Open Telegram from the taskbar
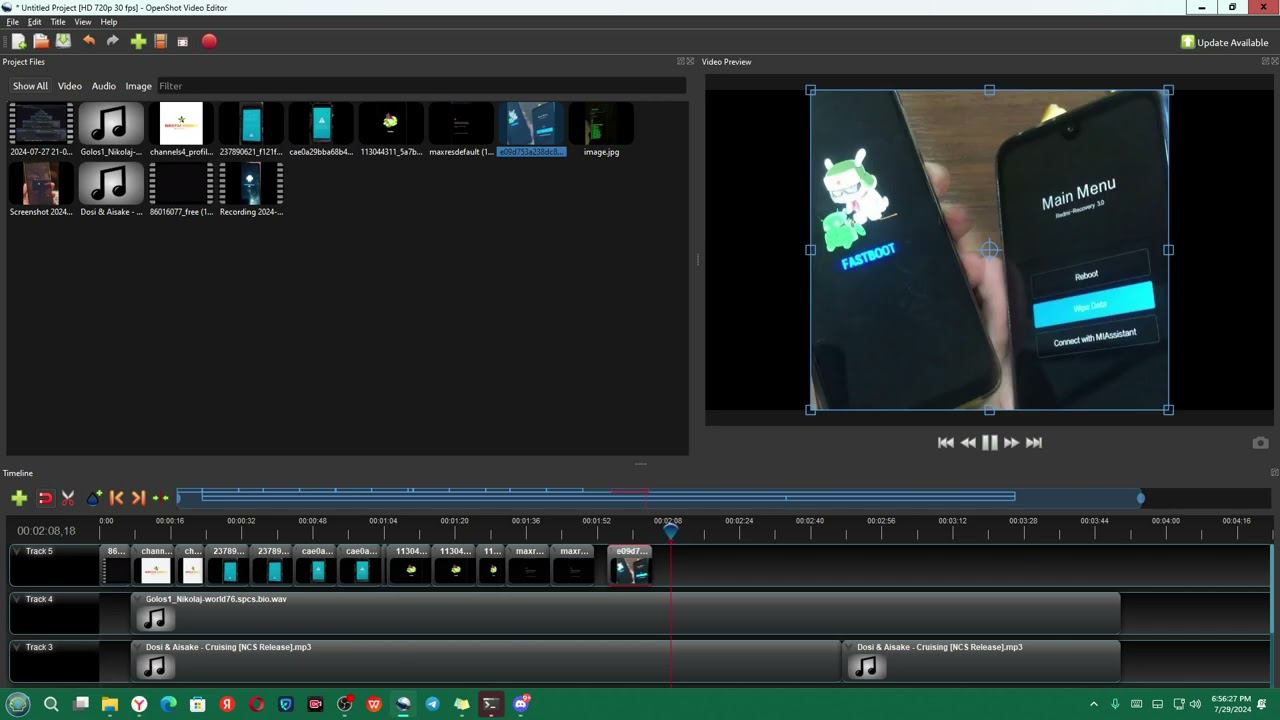 pos(432,704)
